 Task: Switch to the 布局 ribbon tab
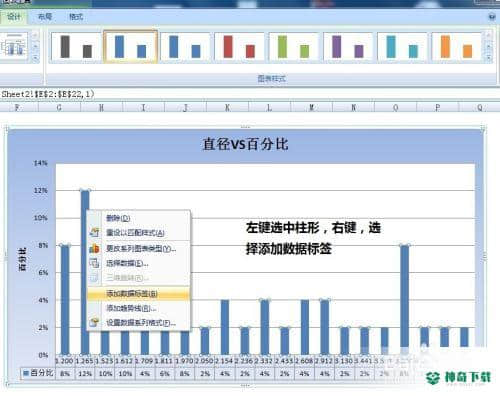click(45, 17)
